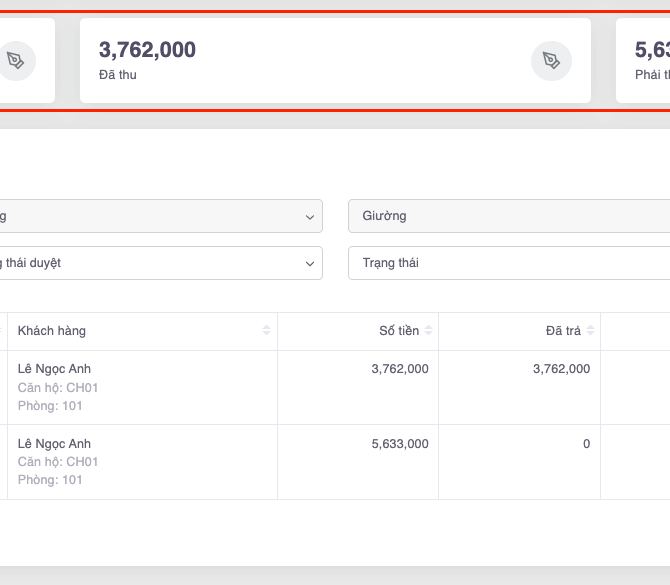Click Lê Ngọc Anh in the first row
Screen dimensions: 670x585
54,369
